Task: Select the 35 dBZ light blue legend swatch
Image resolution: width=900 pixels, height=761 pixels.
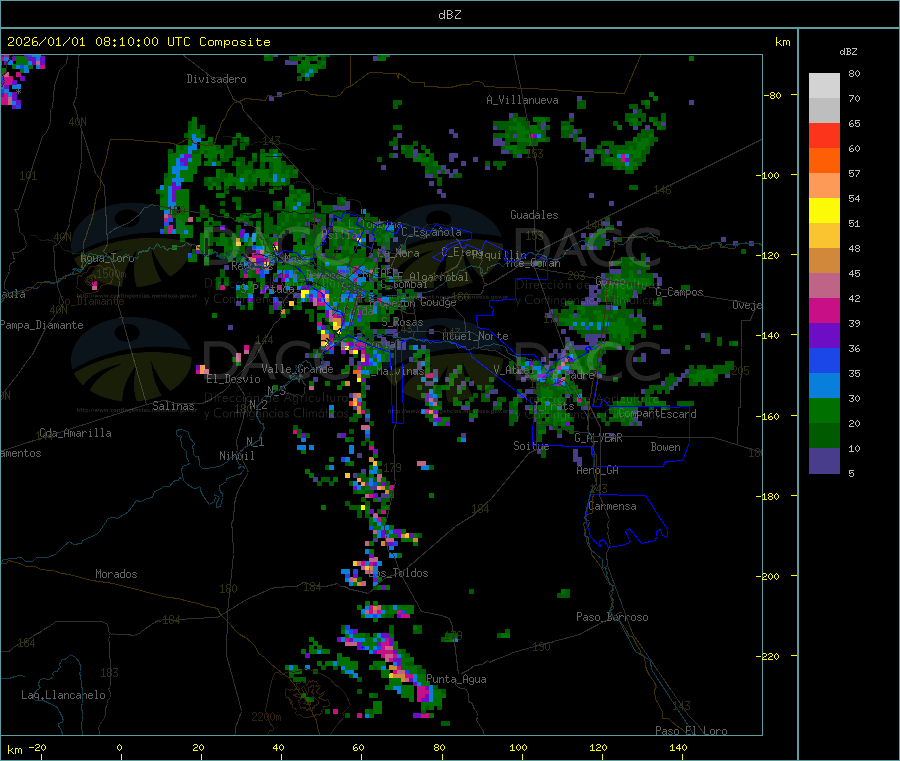Action: pyautogui.click(x=824, y=386)
